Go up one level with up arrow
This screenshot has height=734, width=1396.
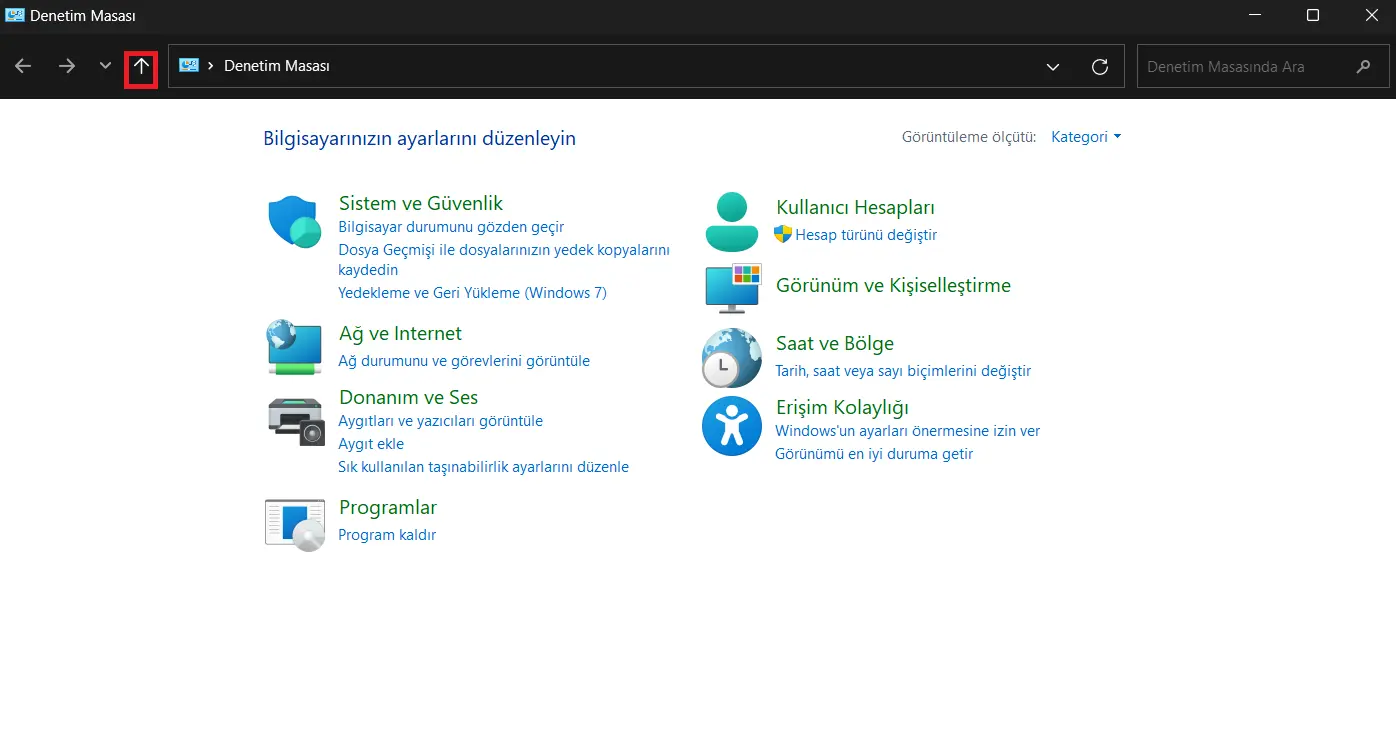141,67
